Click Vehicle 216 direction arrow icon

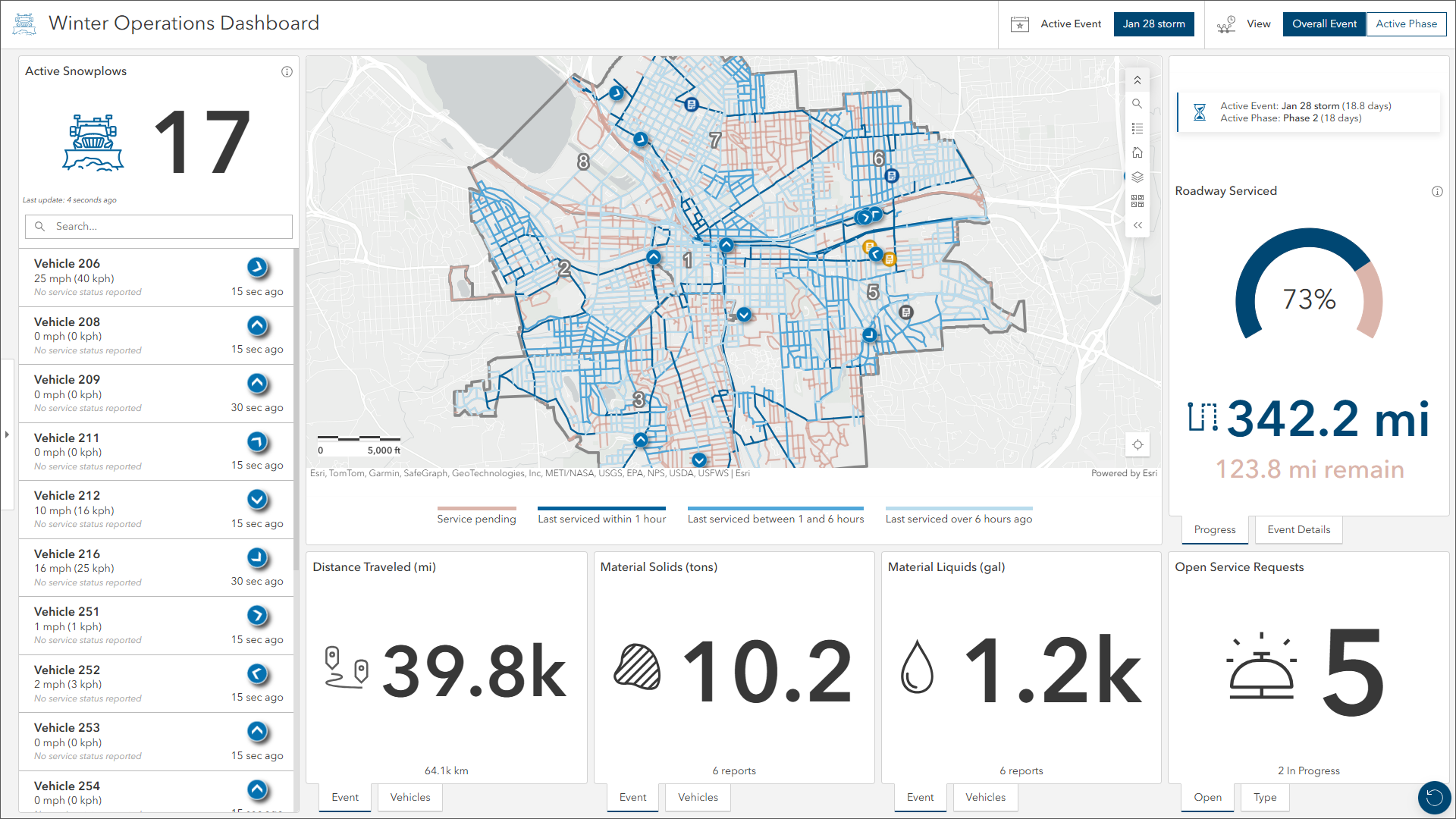click(257, 557)
